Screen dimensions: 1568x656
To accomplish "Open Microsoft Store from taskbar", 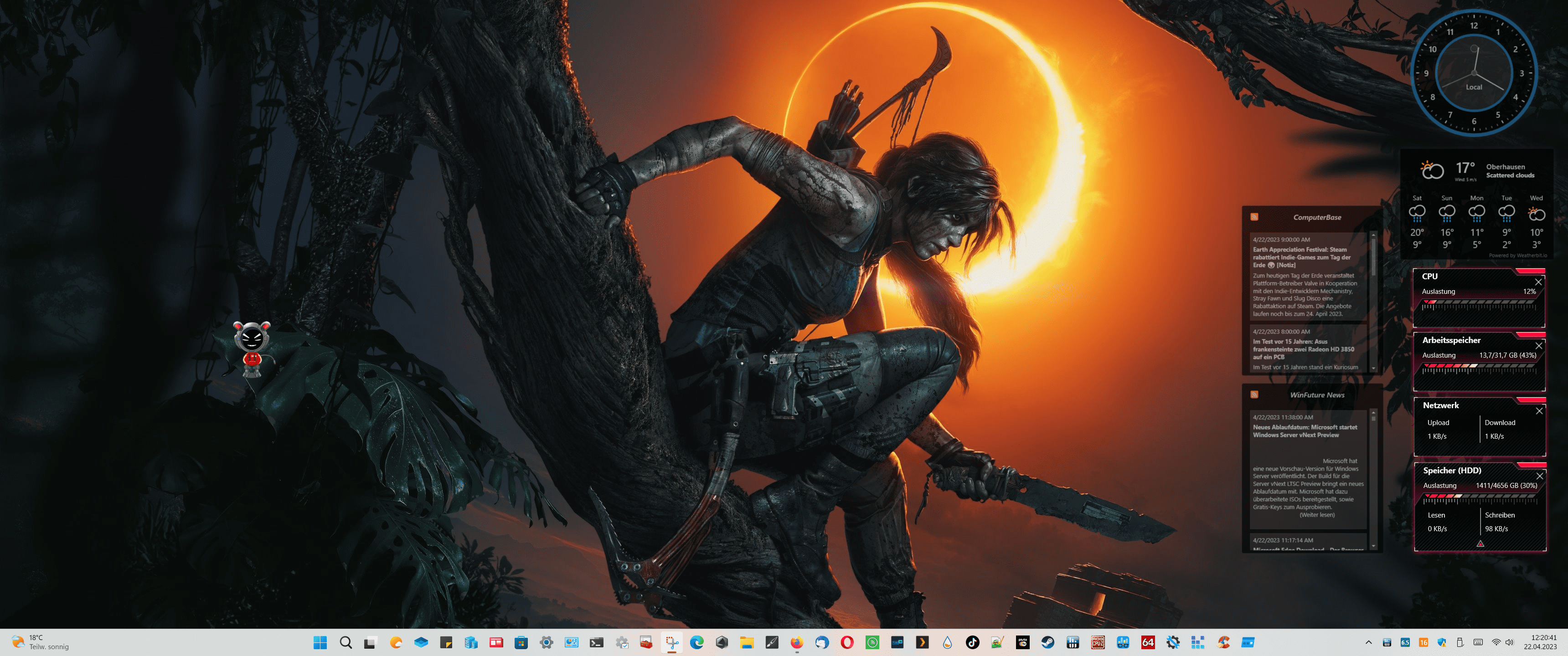I will coord(521,643).
